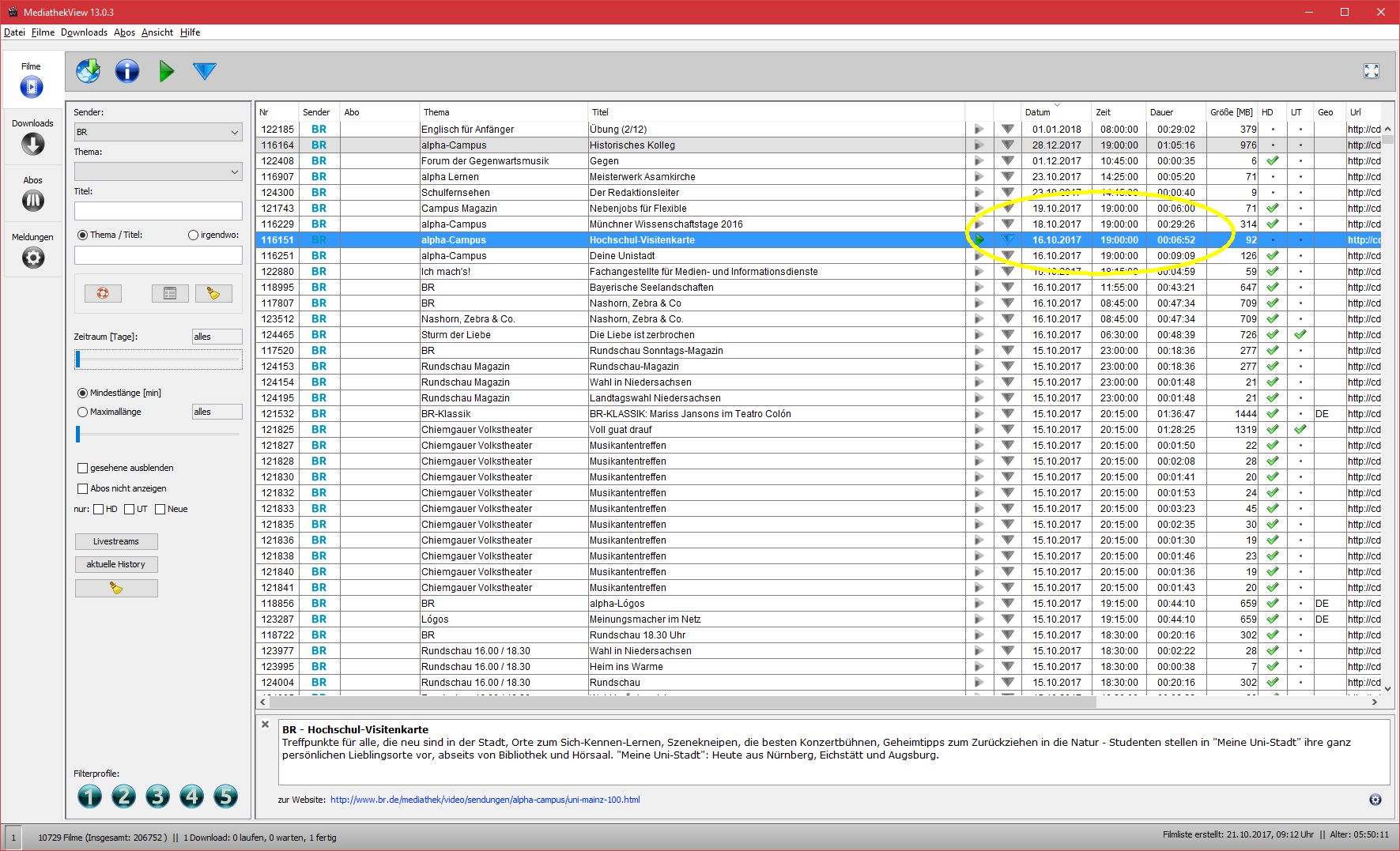Open the Downloads sidebar panel
This screenshot has width=1400, height=851.
click(32, 137)
